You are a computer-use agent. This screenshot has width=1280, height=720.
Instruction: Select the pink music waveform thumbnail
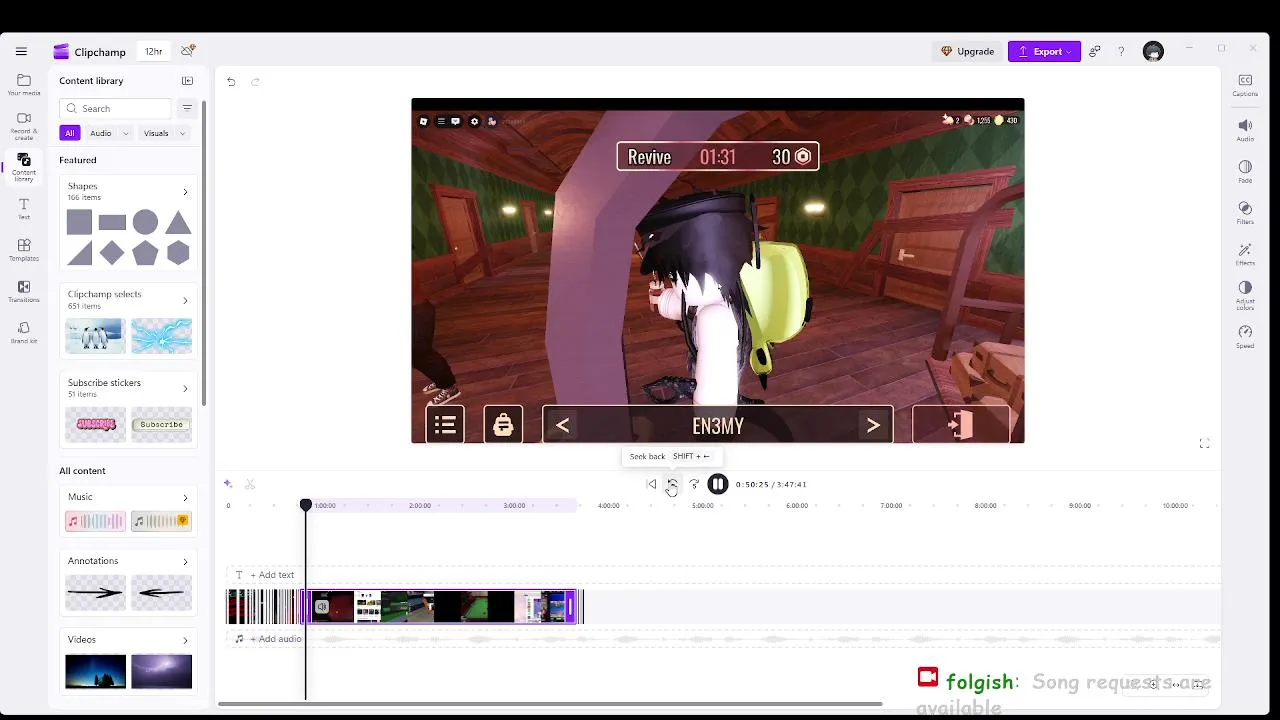[x=95, y=521]
